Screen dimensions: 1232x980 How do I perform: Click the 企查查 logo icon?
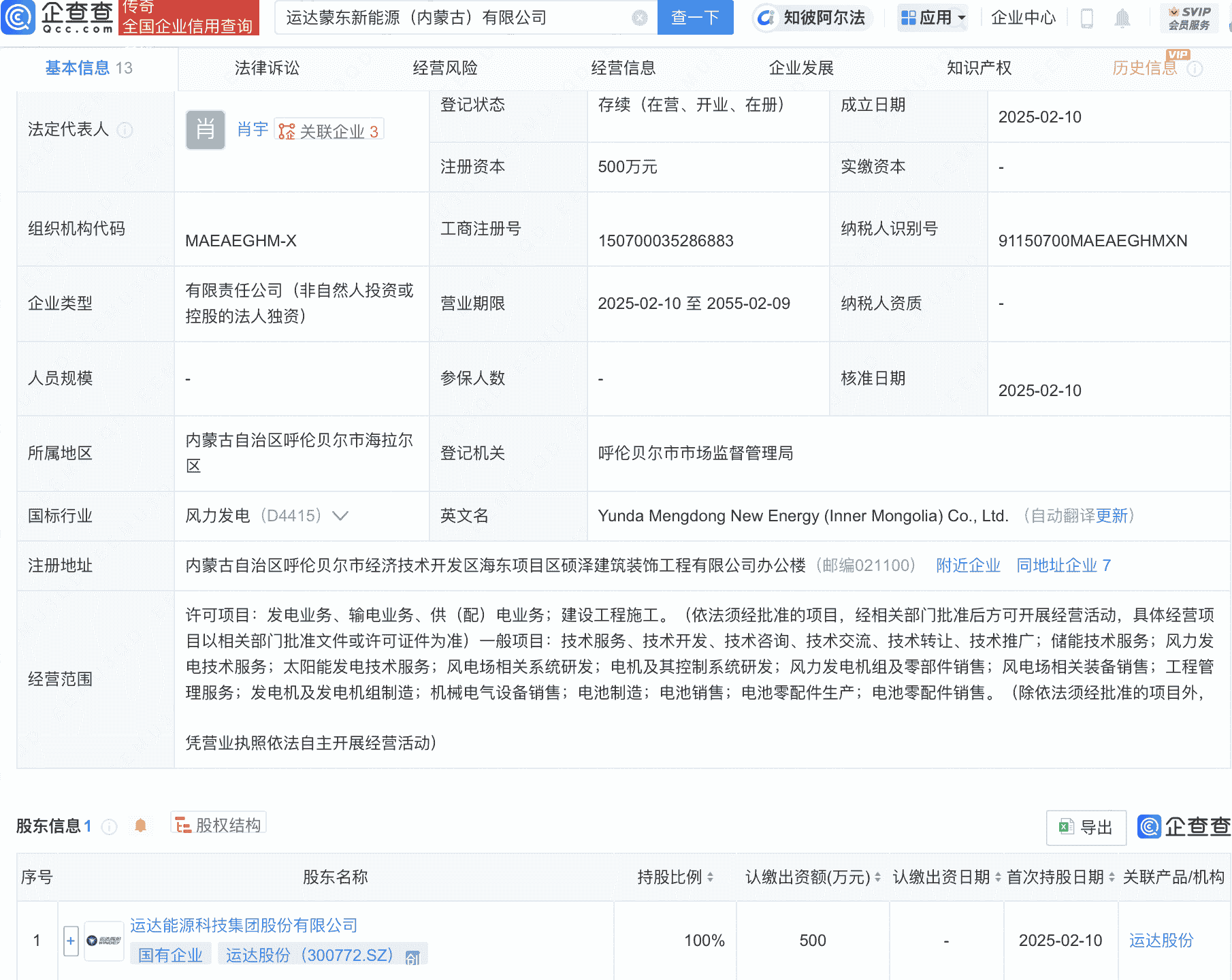[19, 18]
